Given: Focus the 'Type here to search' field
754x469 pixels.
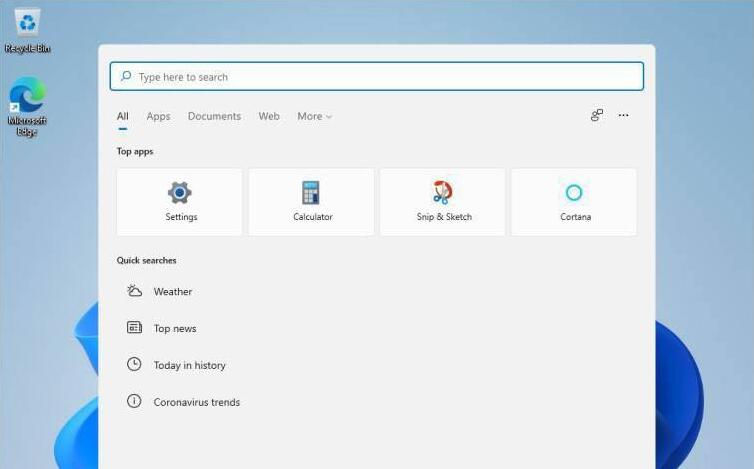Looking at the screenshot, I should [377, 76].
